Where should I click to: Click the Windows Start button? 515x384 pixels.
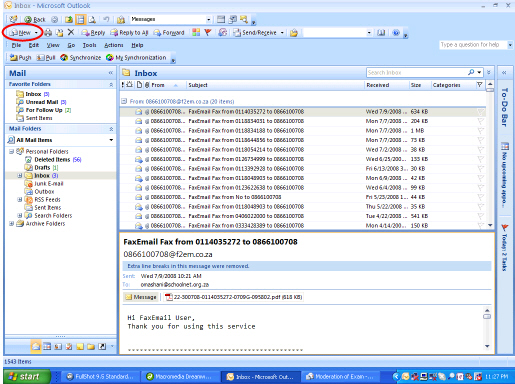pyautogui.click(x=27, y=377)
